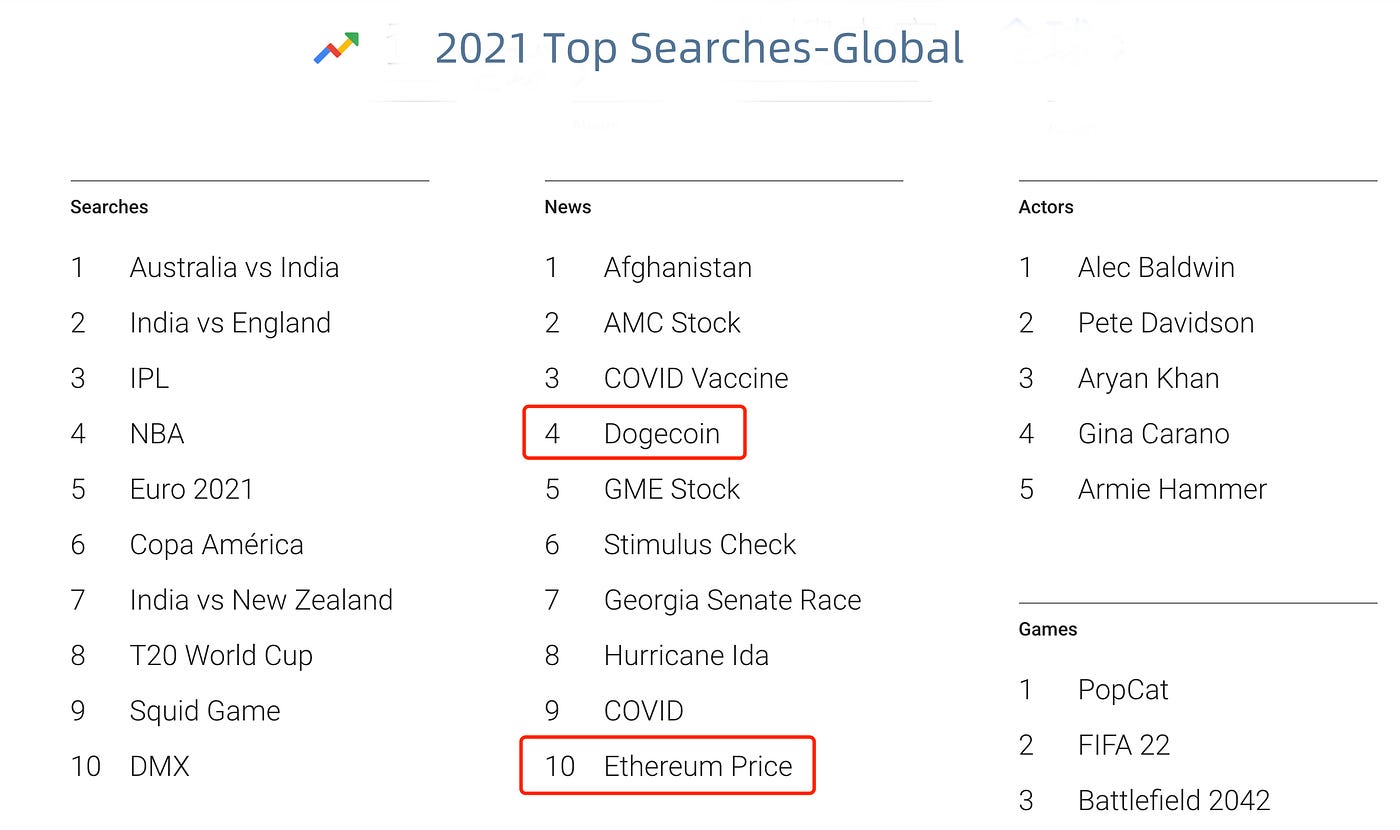
Task: Click the 2021 Top Searches-Global title
Action: 699,48
